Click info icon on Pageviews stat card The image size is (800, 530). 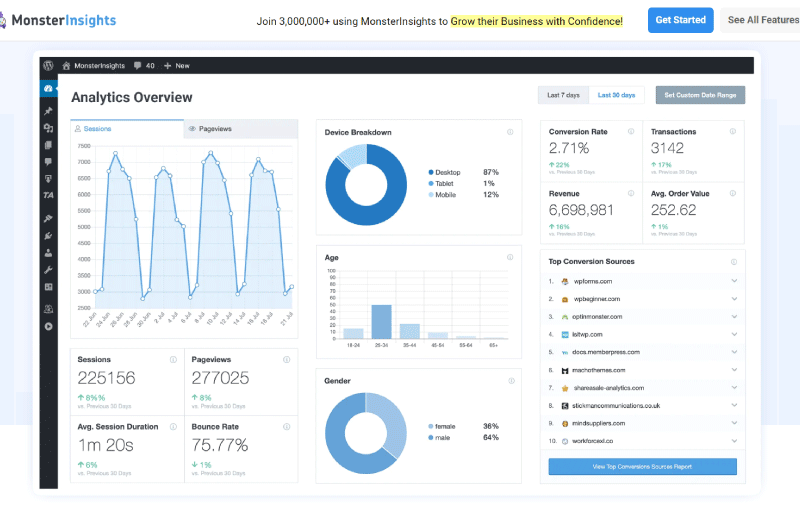[286, 360]
